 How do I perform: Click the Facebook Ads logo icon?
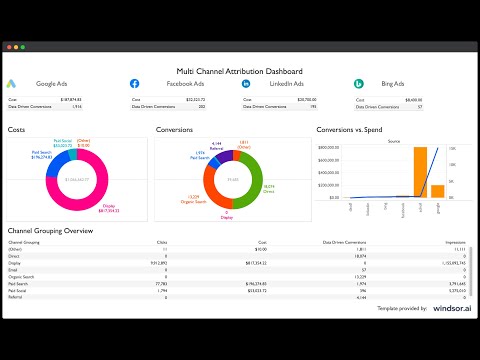pos(134,84)
